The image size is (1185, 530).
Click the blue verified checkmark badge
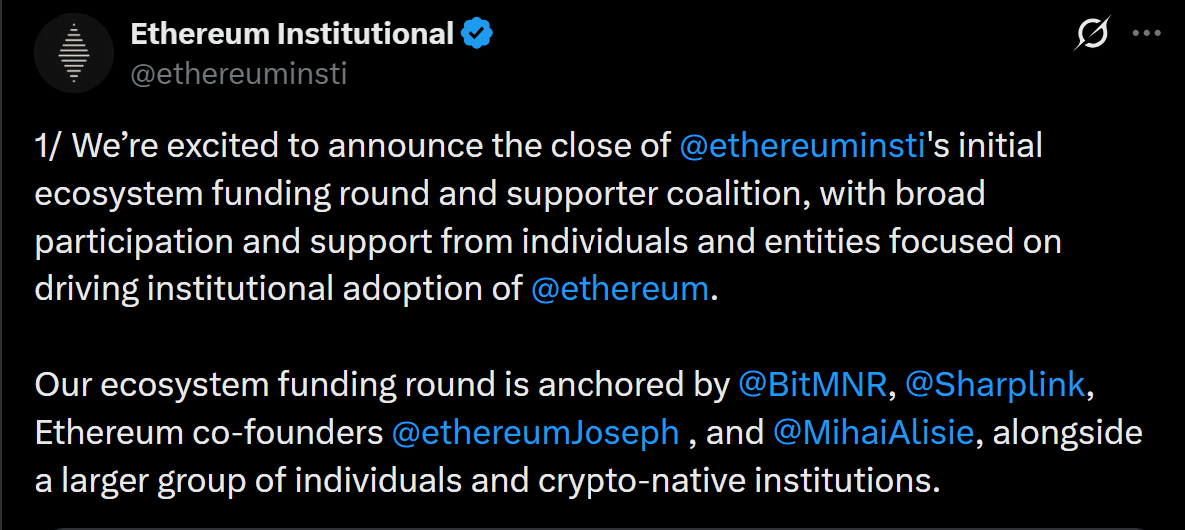coord(478,34)
